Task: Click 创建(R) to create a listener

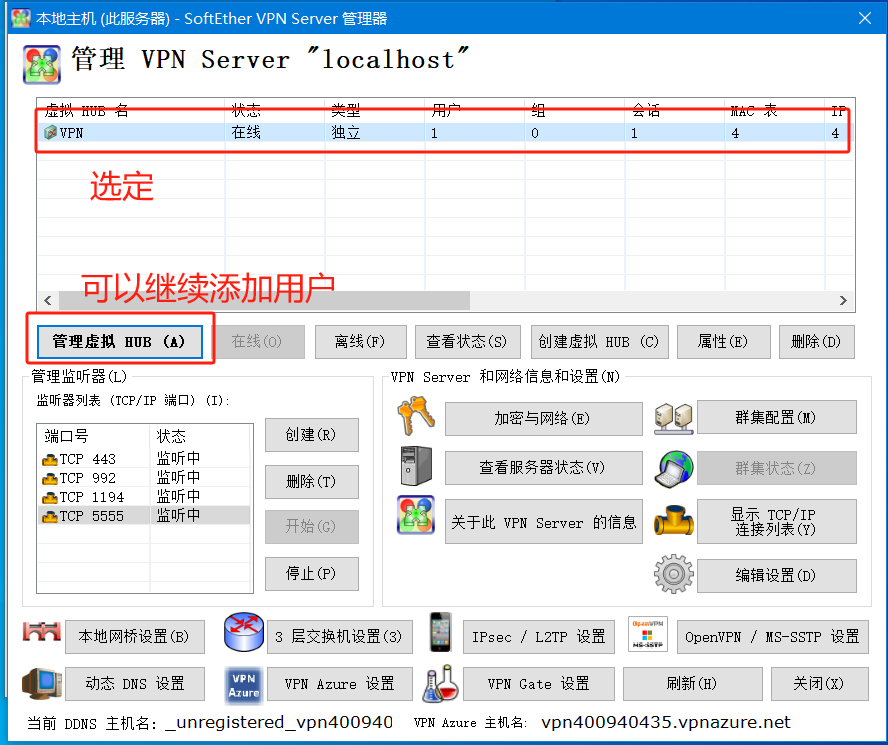Action: [311, 435]
